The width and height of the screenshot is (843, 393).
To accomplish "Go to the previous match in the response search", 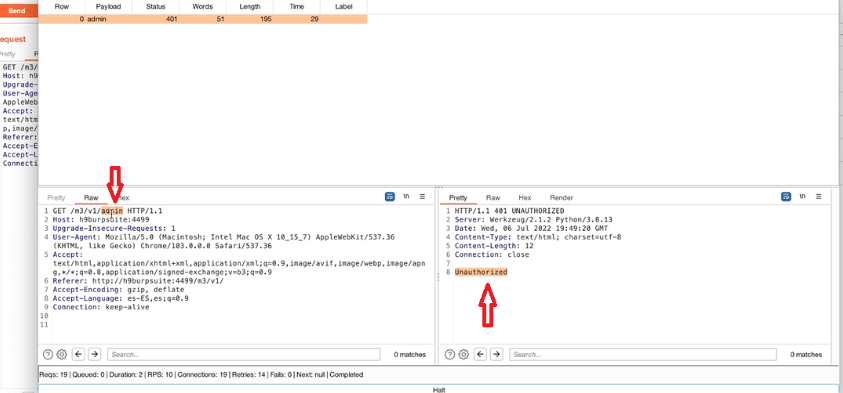I will tap(481, 354).
